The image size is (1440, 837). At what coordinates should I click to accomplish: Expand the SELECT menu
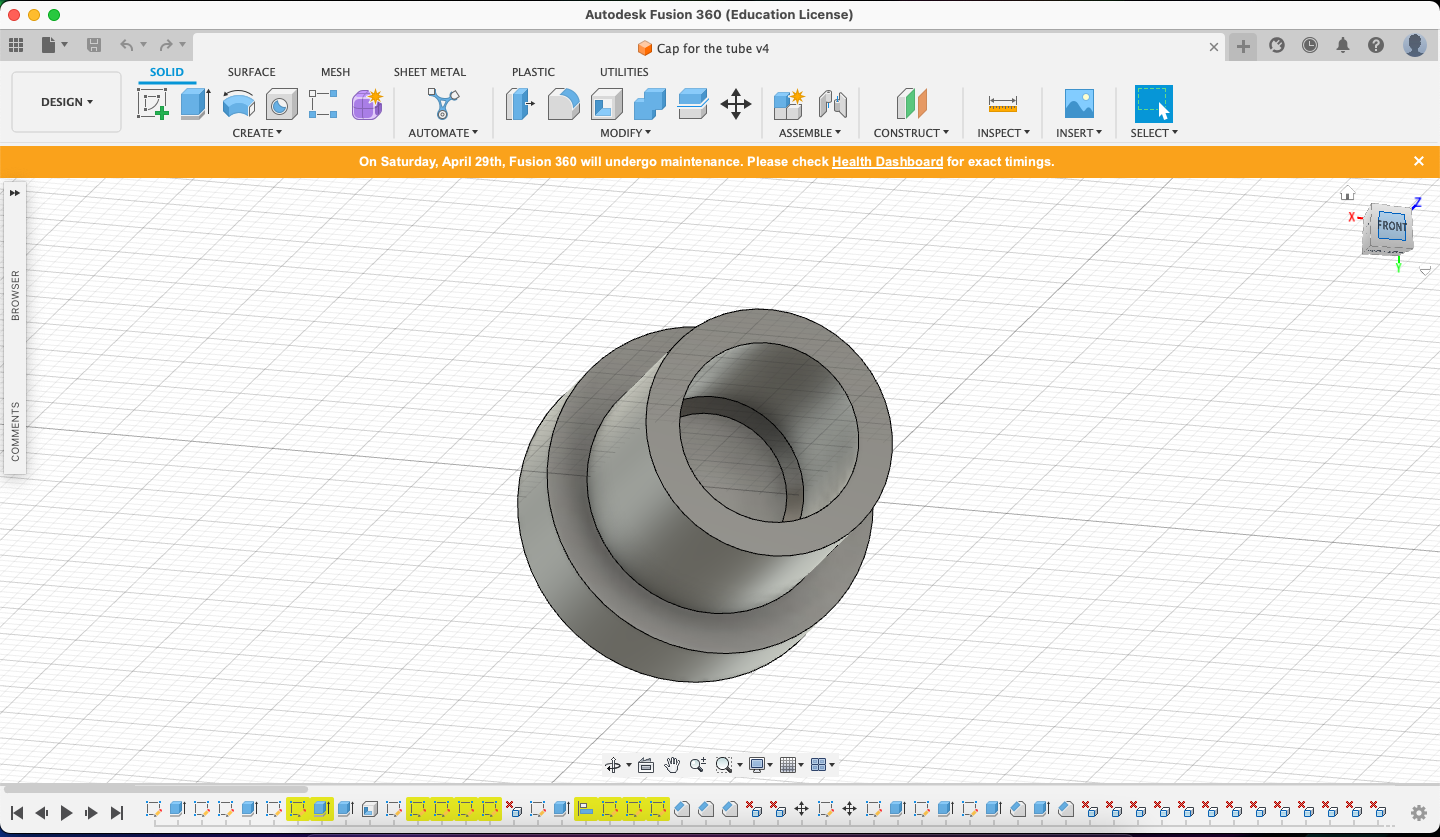(1154, 132)
